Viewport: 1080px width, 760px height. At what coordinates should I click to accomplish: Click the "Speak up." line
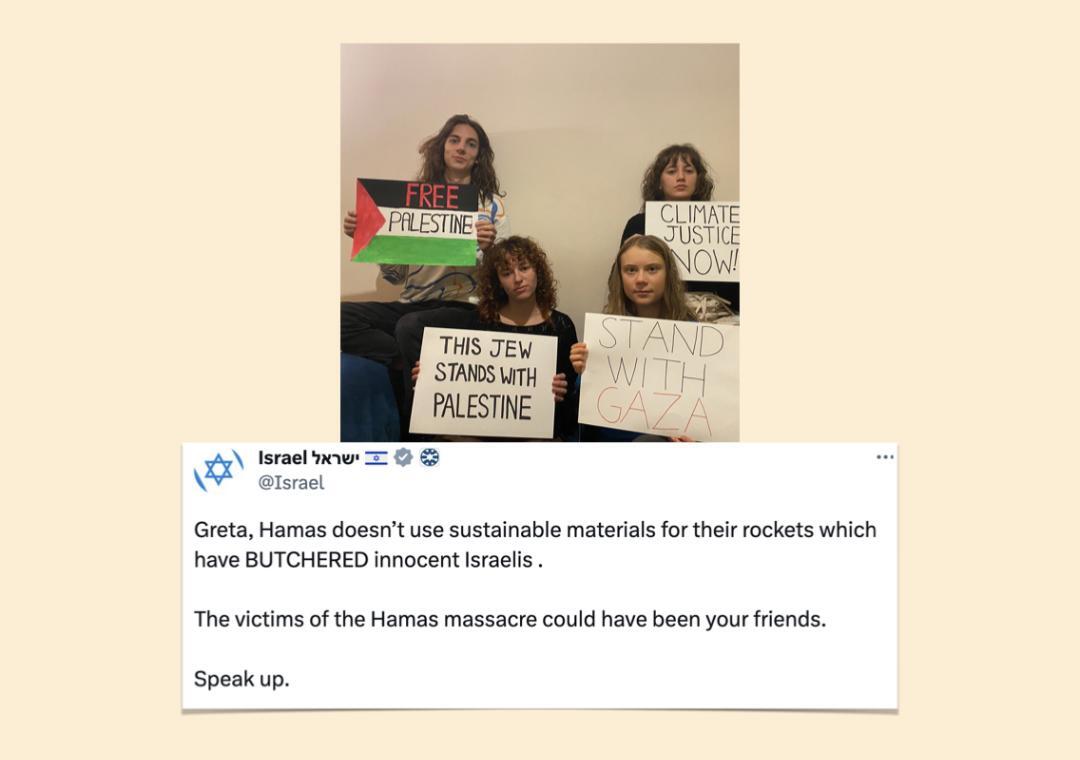click(241, 679)
